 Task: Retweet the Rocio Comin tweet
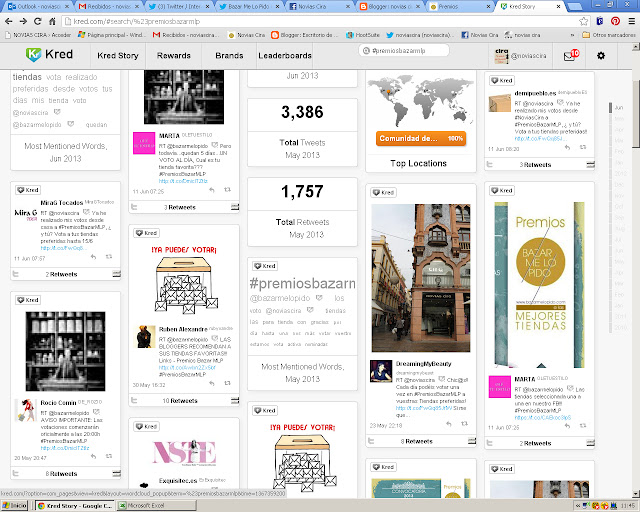pyautogui.click(x=109, y=456)
